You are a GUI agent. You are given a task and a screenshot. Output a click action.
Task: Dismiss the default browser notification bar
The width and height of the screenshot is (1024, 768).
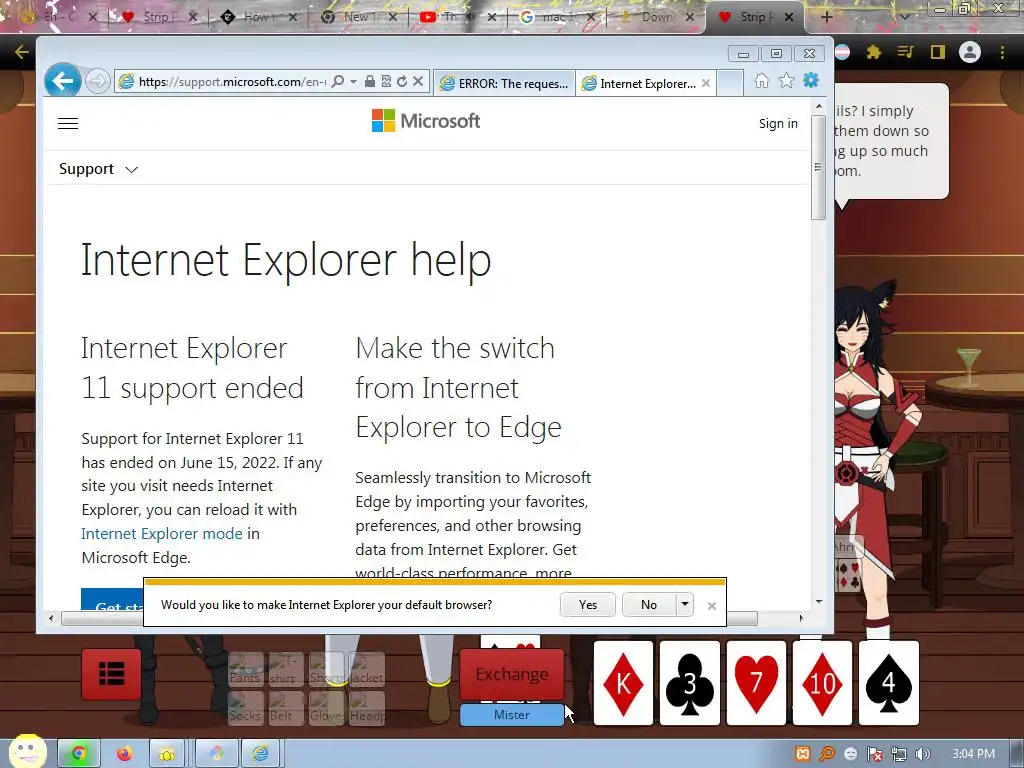(x=712, y=606)
